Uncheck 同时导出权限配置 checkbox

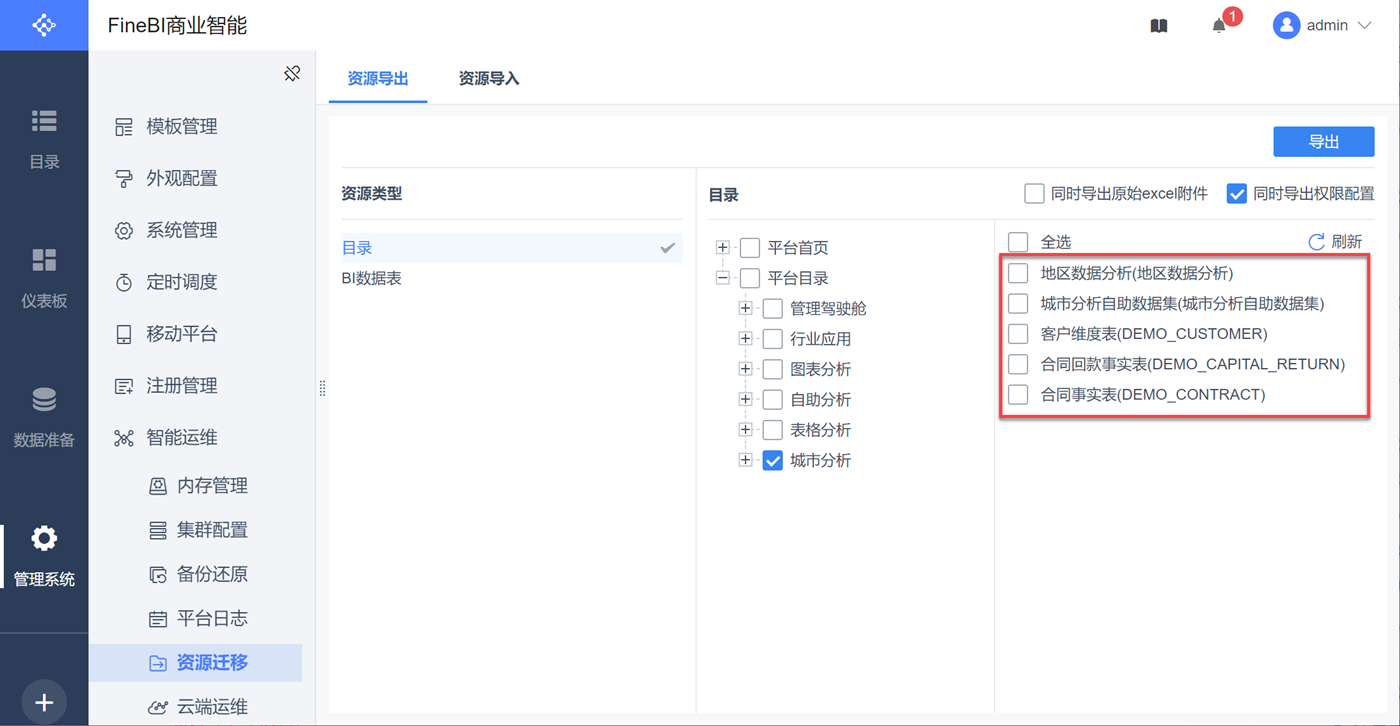tap(1237, 193)
